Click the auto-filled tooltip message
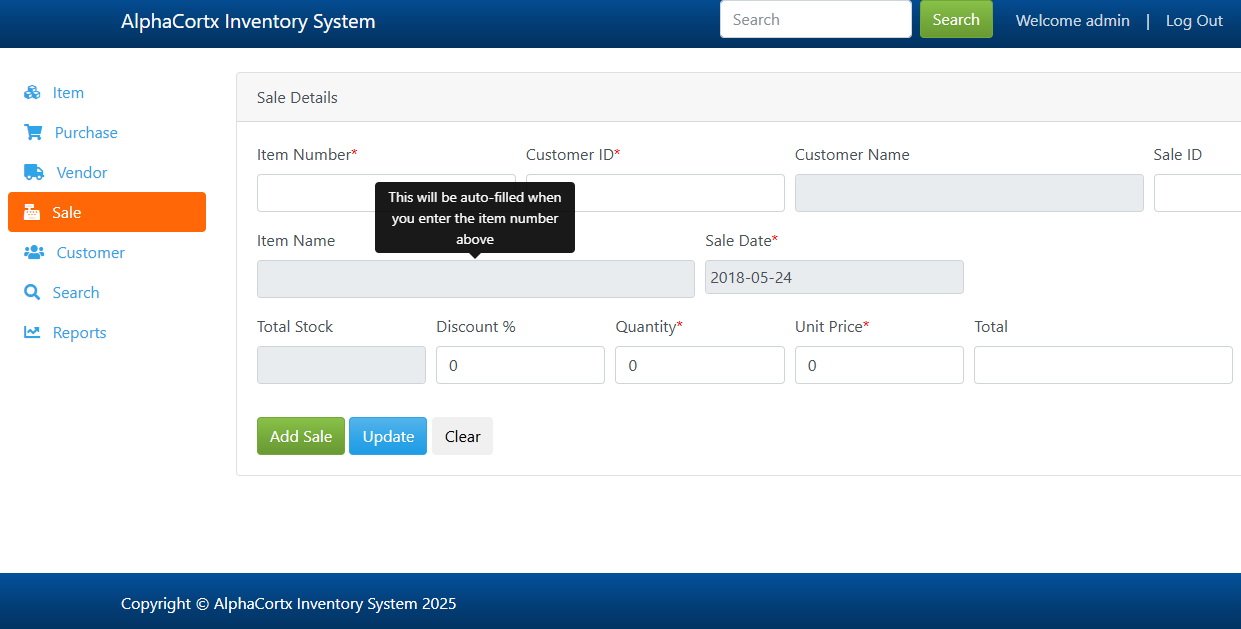This screenshot has height=629, width=1241. tap(475, 218)
